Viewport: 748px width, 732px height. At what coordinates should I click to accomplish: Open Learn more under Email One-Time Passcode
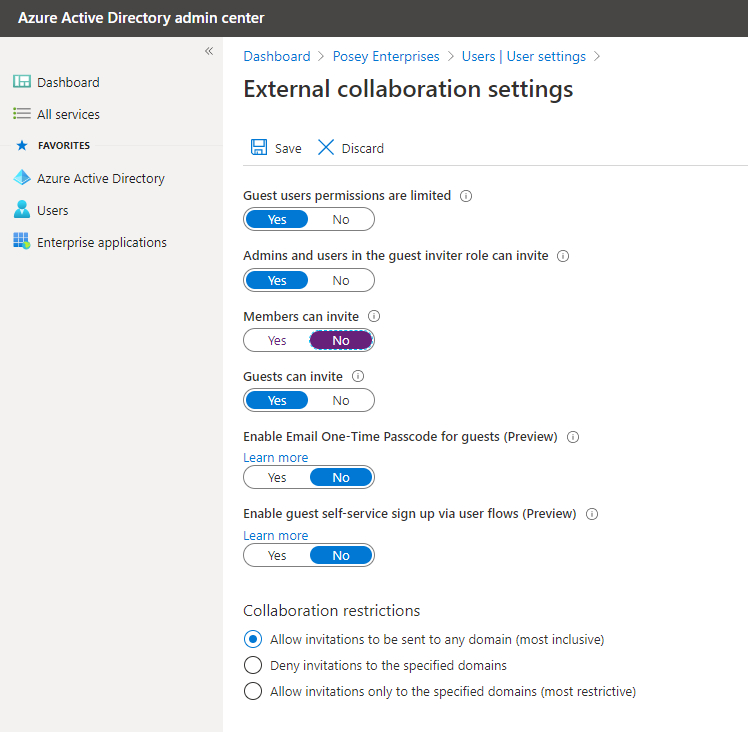[x=276, y=457]
